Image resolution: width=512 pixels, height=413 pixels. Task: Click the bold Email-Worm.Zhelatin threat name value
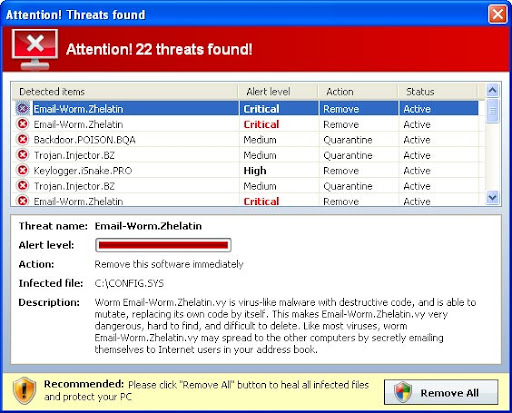(x=148, y=226)
